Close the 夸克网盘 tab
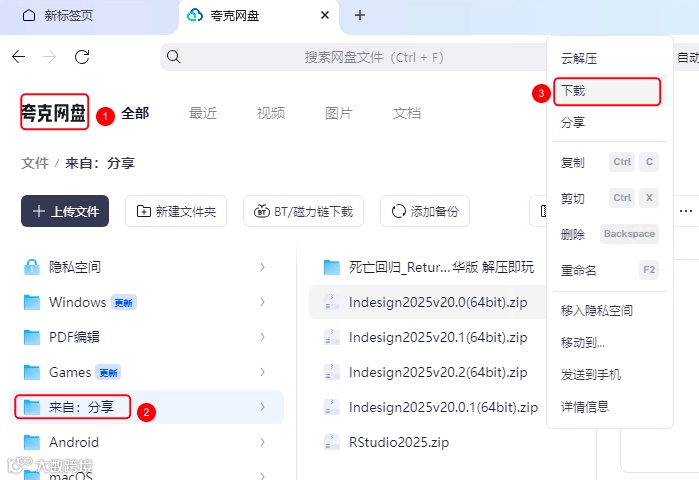The image size is (699, 480). pyautogui.click(x=325, y=15)
